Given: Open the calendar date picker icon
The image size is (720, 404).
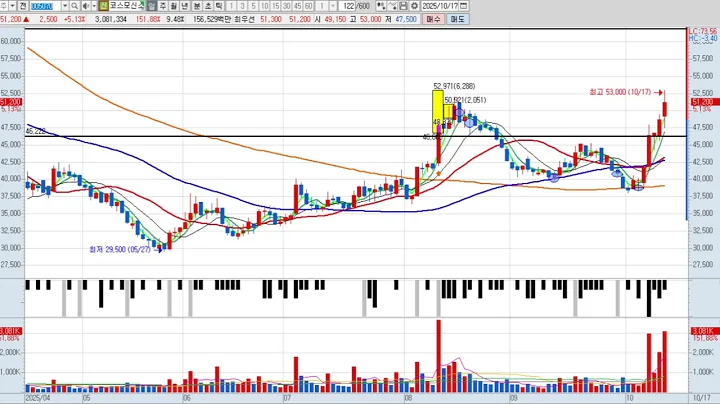Looking at the screenshot, I should (x=464, y=6).
